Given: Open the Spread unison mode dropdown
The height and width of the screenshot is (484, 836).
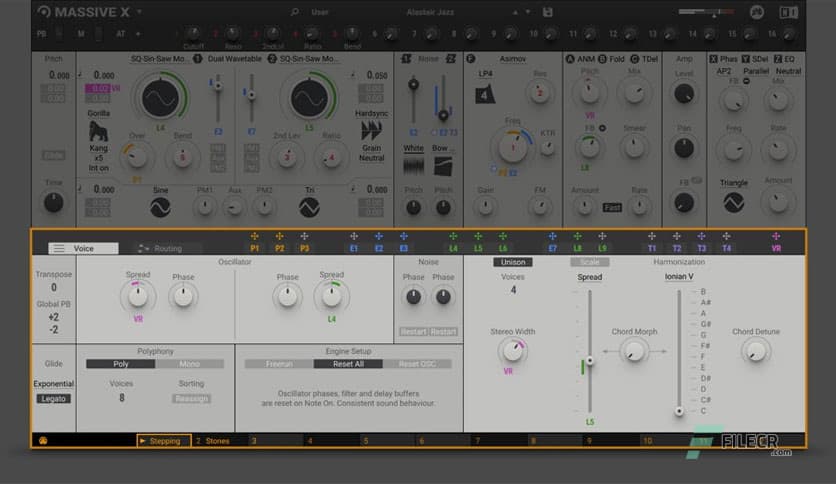Looking at the screenshot, I should tap(590, 277).
